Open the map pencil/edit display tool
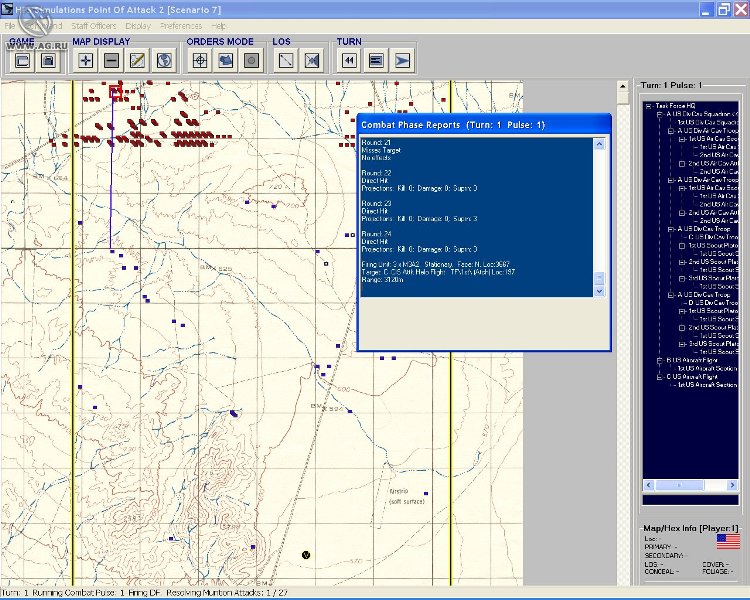Viewport: 750px width, 600px height. coord(138,60)
